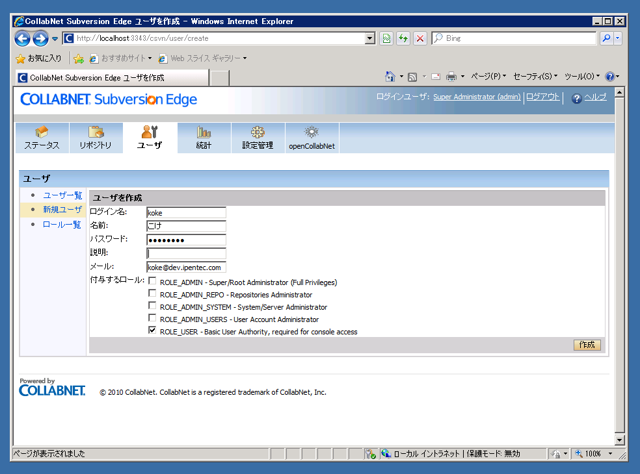Open the Web スライス ギャラリー link
Screen dimensions: 640x474
tap(202, 58)
